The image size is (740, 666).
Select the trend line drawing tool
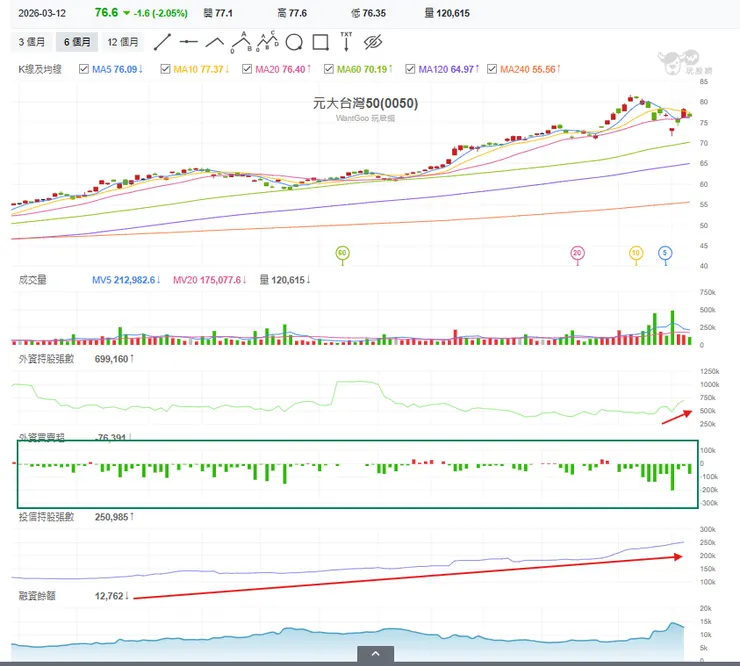162,42
